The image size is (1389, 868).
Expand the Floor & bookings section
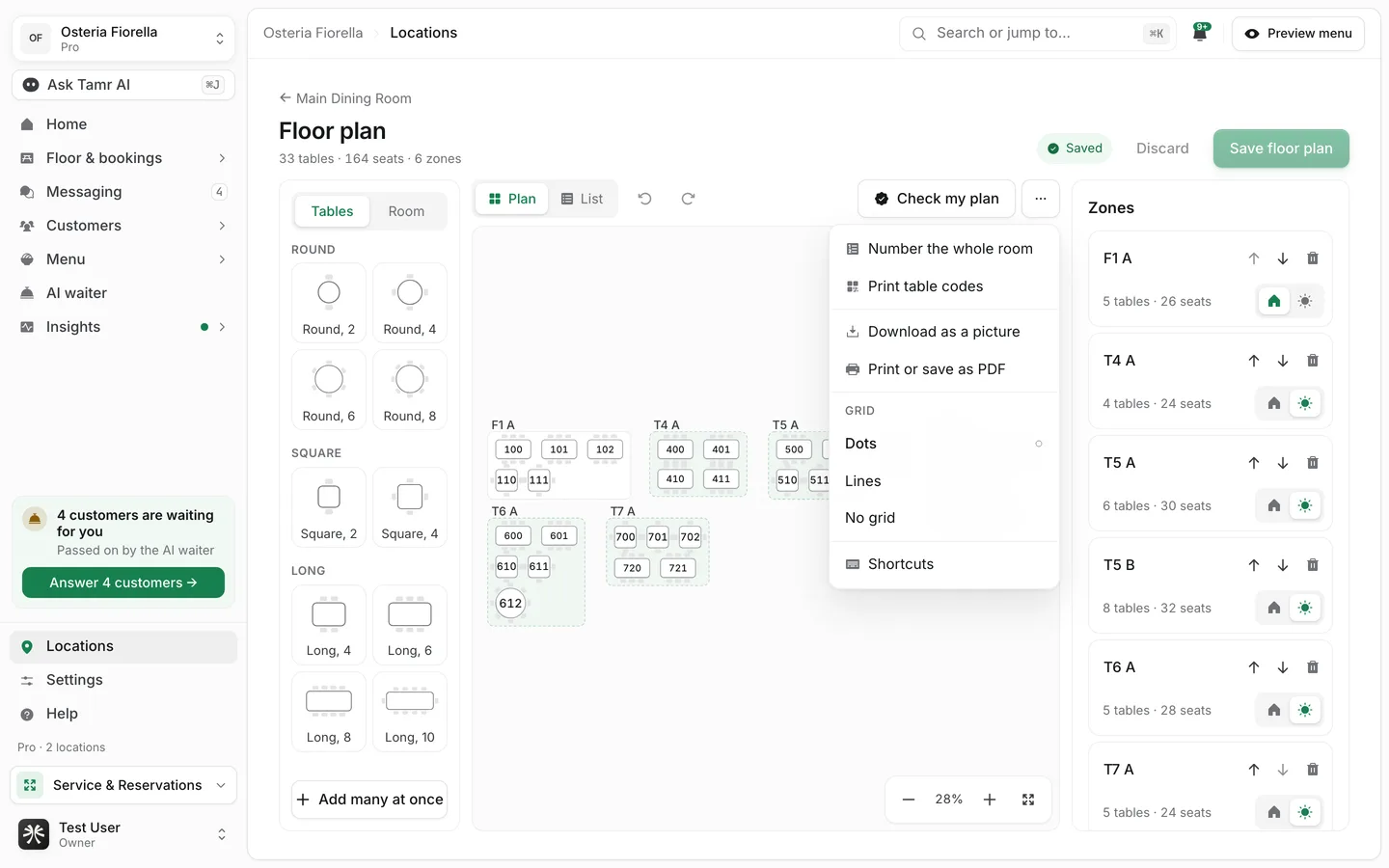point(123,158)
